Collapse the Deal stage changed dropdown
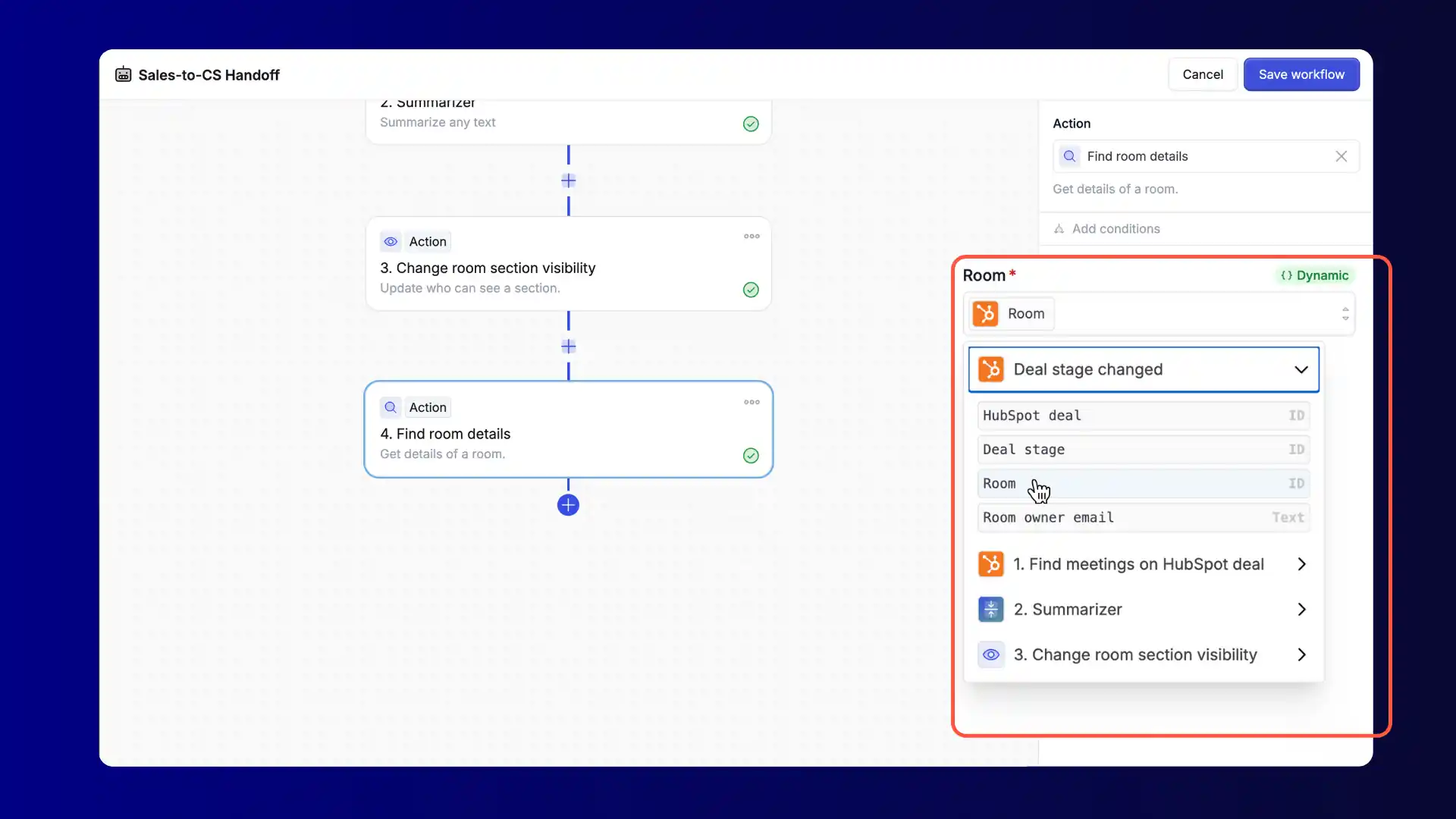 point(1301,369)
